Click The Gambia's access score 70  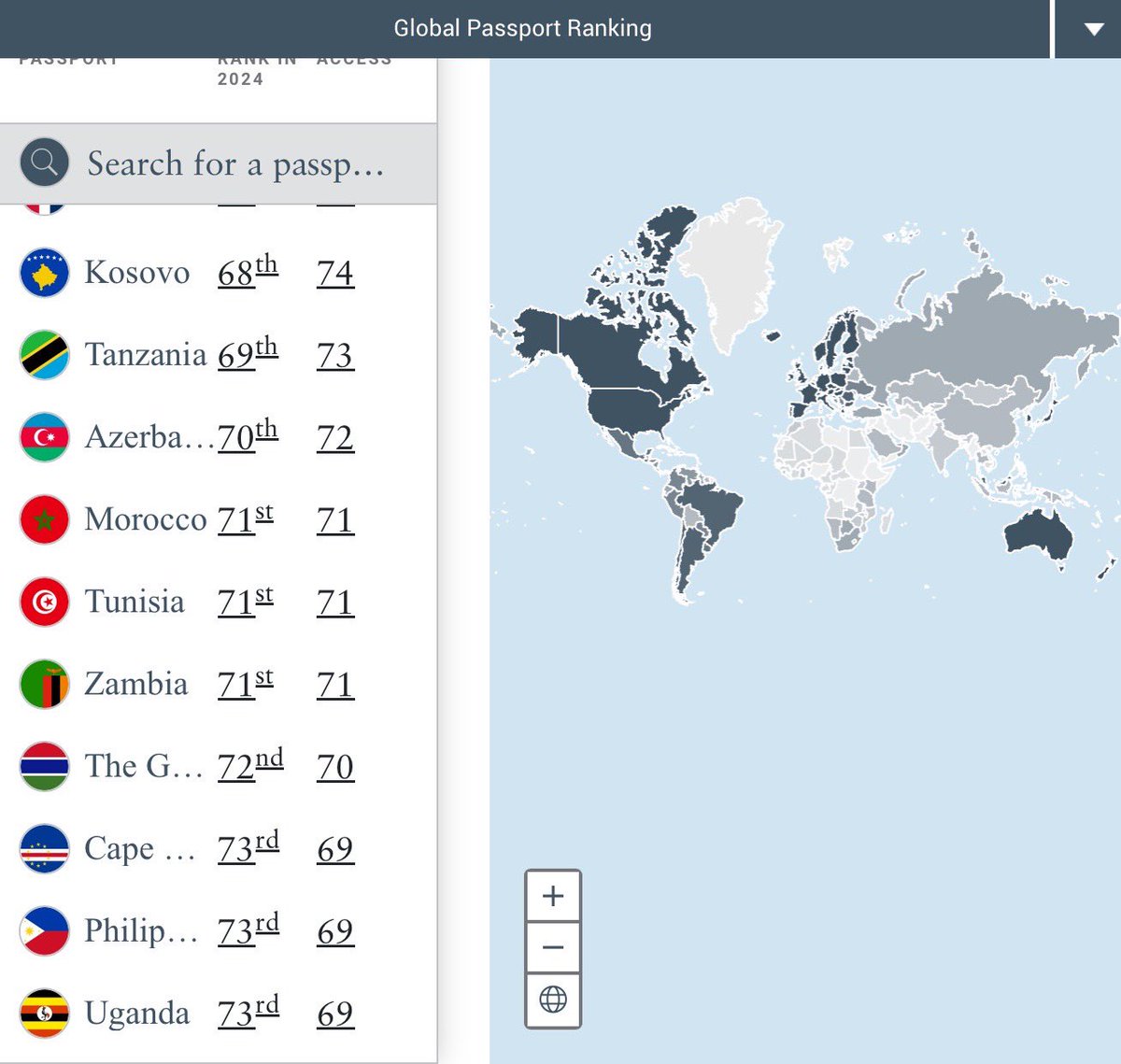[x=335, y=766]
